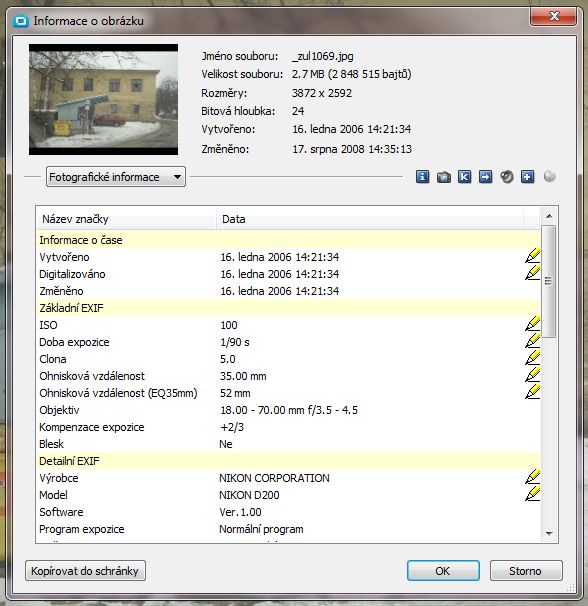Click the photo thumbnail preview
The image size is (588, 606).
(x=104, y=100)
